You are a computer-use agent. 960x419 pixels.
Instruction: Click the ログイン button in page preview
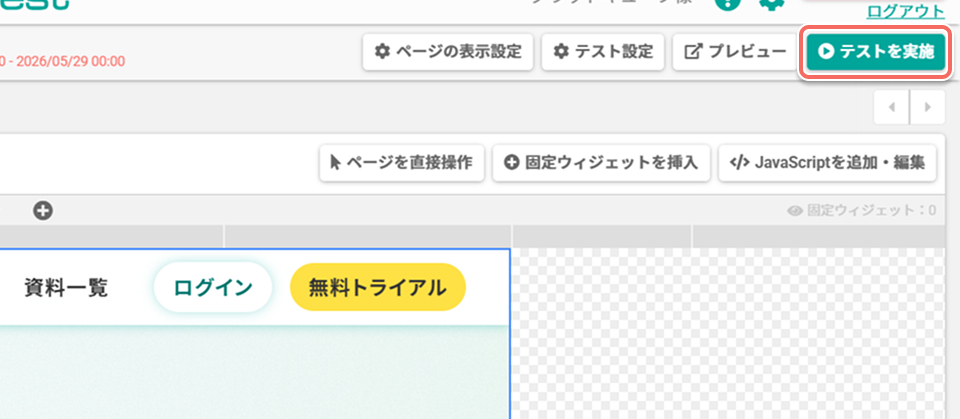(212, 287)
